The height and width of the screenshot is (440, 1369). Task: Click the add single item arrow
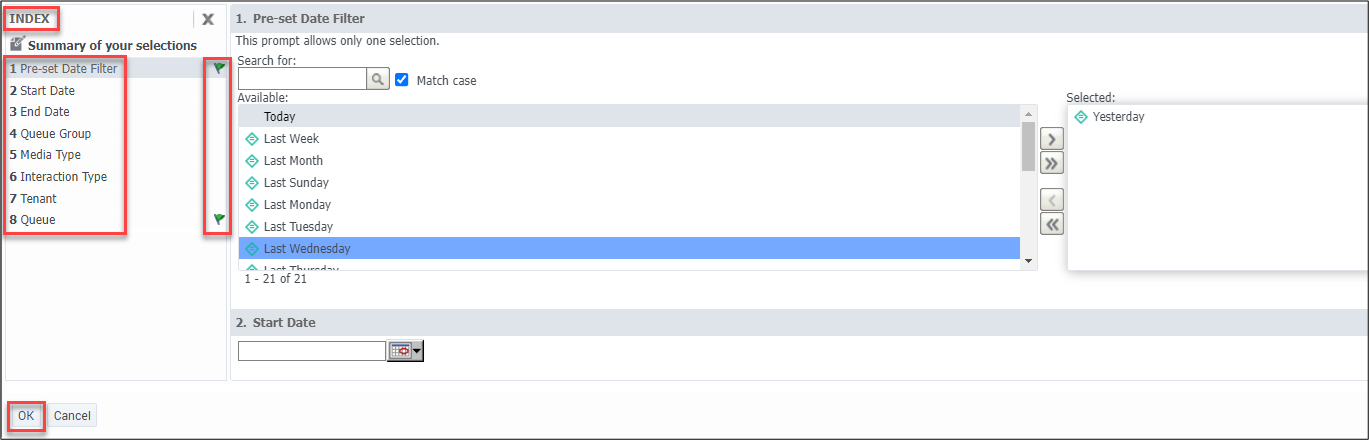[1052, 139]
